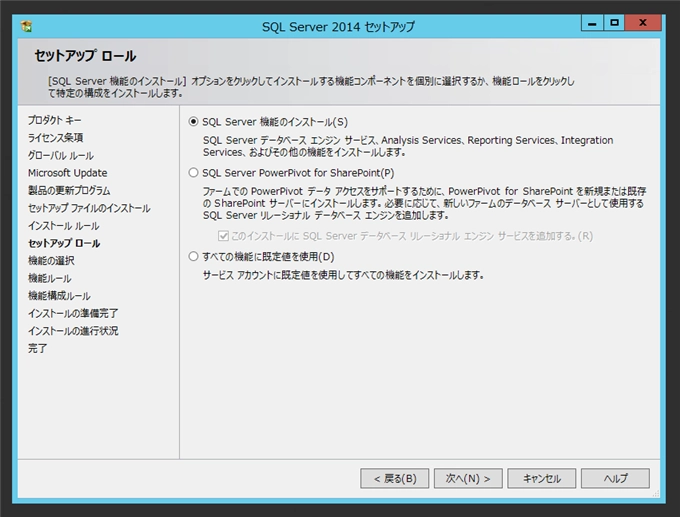This screenshot has height=517, width=680.
Task: Click the resize grip at window corner
Action: [656, 494]
